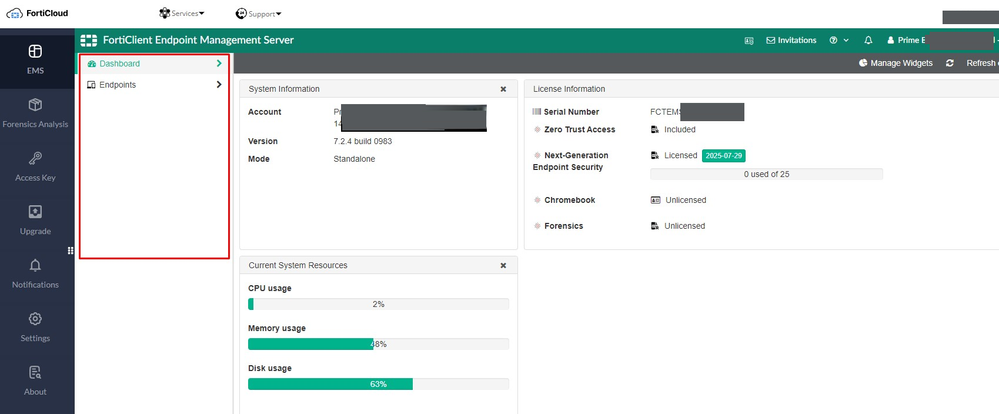Click the 'Current System Resources' widget title
999x414 pixels.
(298, 265)
